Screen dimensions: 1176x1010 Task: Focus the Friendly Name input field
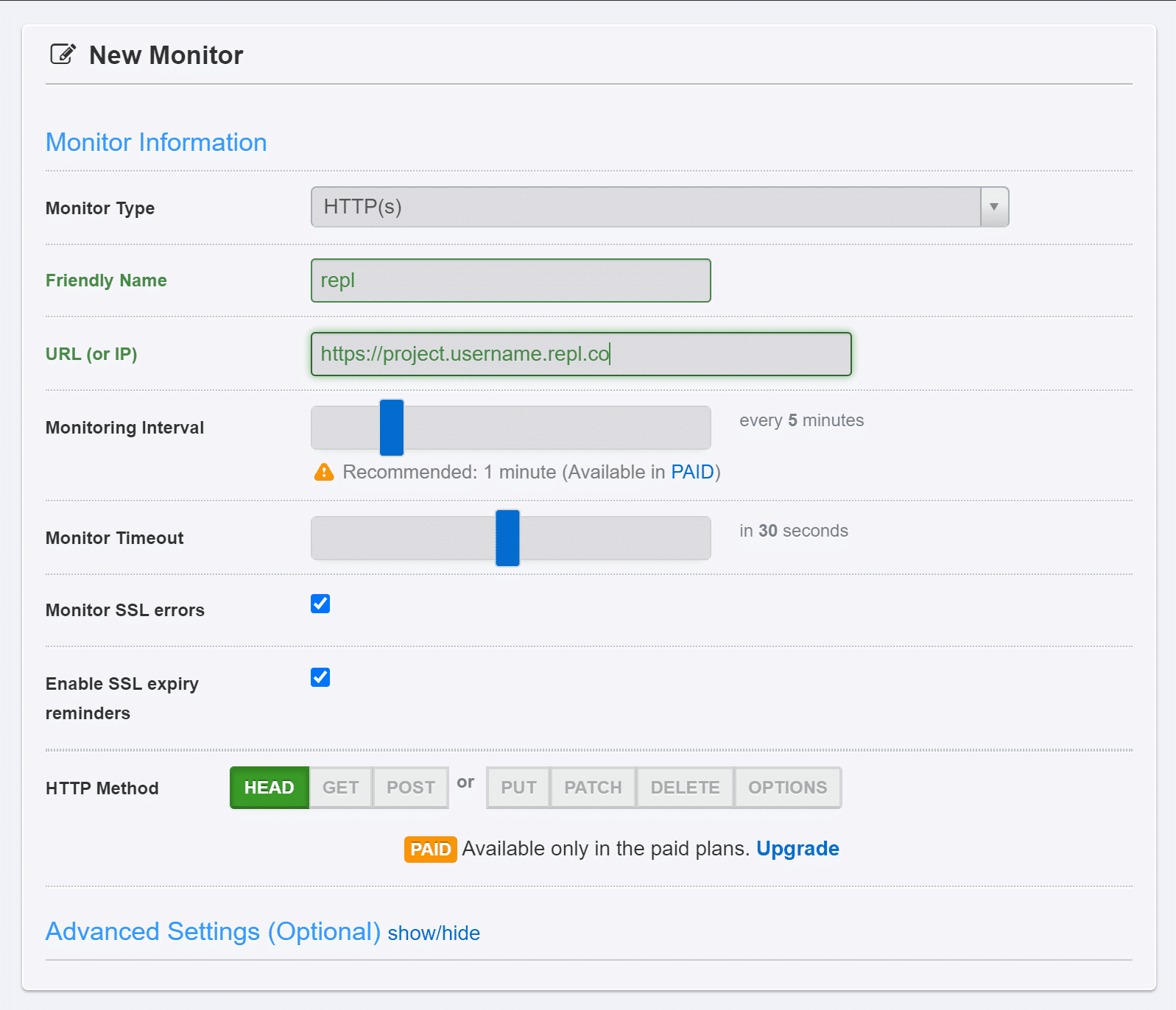[510, 280]
